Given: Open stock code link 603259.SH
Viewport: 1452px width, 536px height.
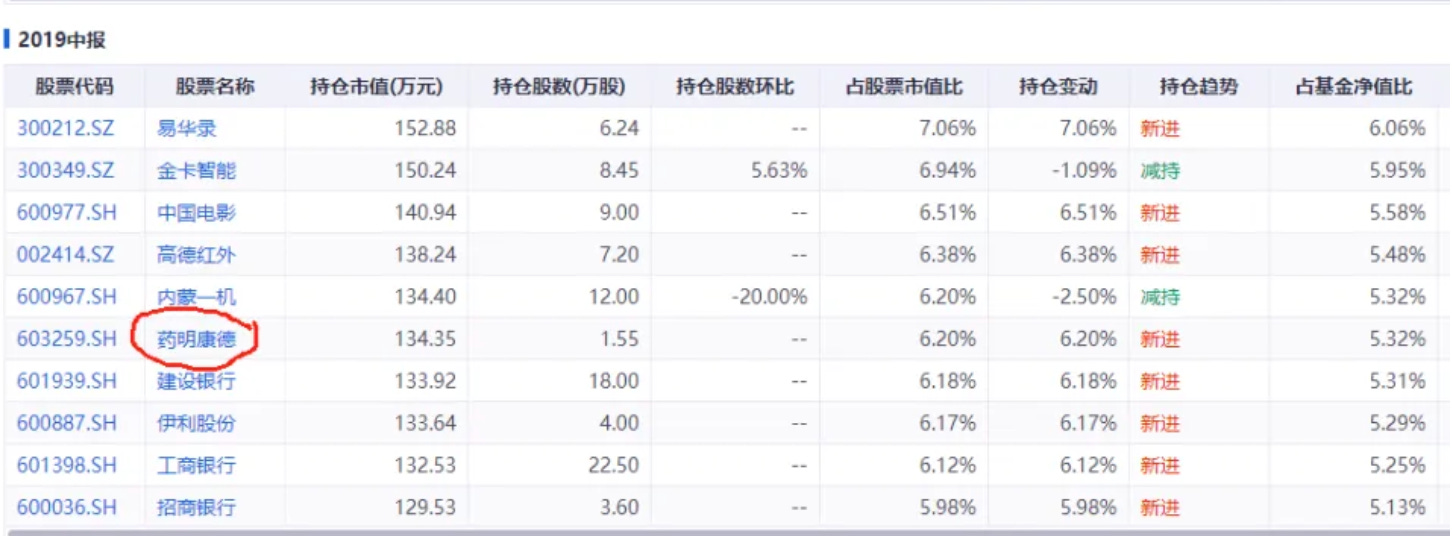Looking at the screenshot, I should click(x=66, y=339).
